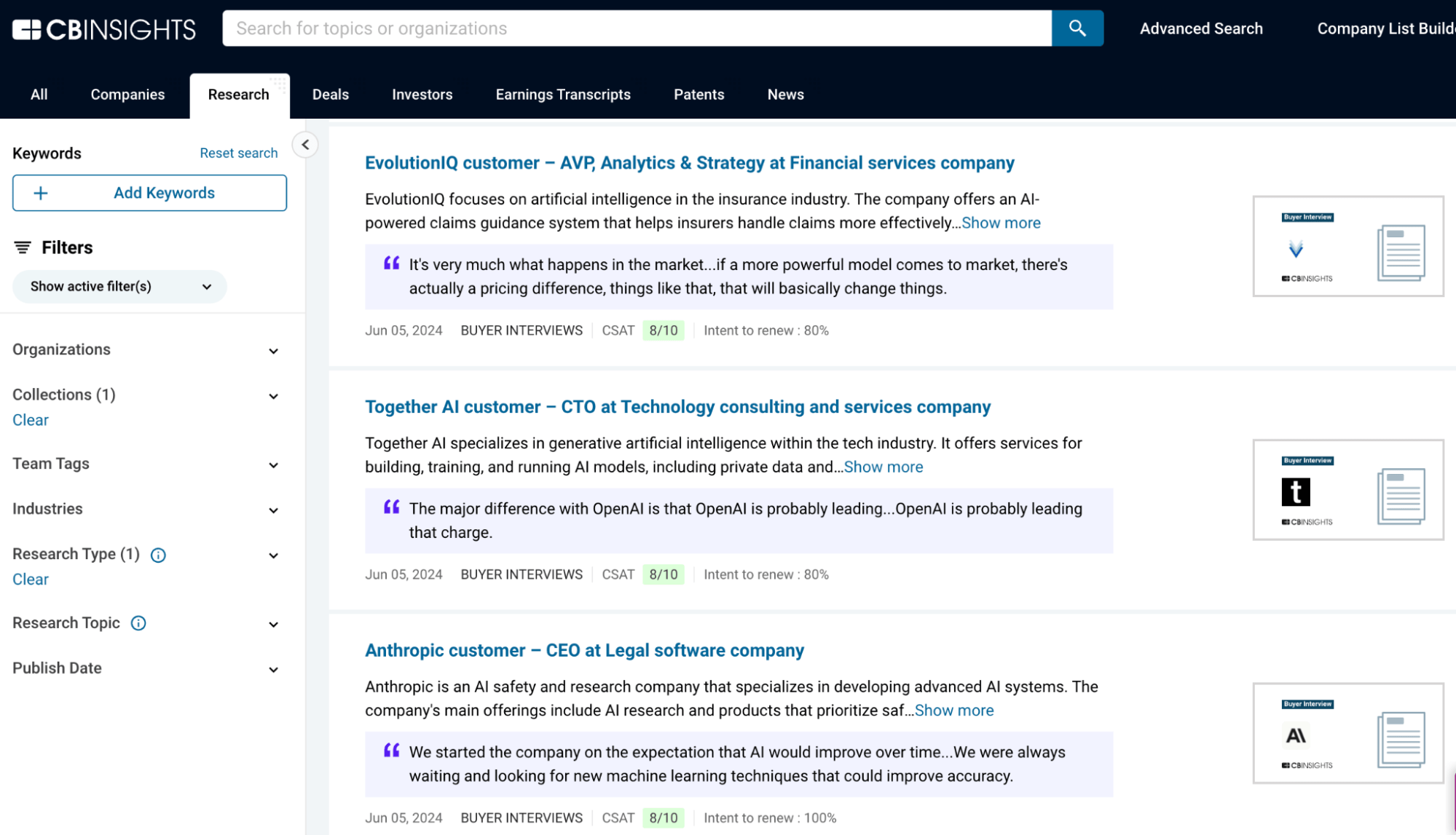Collapse the filters sidebar with the arrow
This screenshot has height=835, width=1456.
[x=305, y=144]
